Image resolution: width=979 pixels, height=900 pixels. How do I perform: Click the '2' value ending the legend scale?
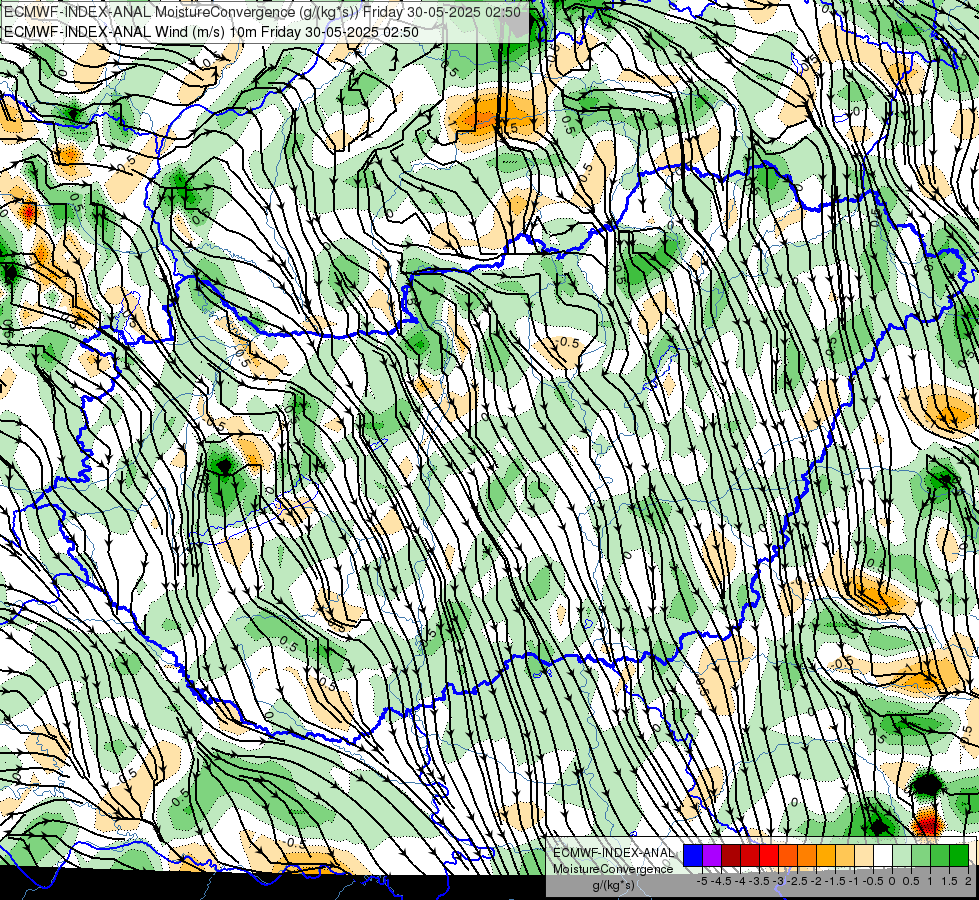(x=968, y=881)
